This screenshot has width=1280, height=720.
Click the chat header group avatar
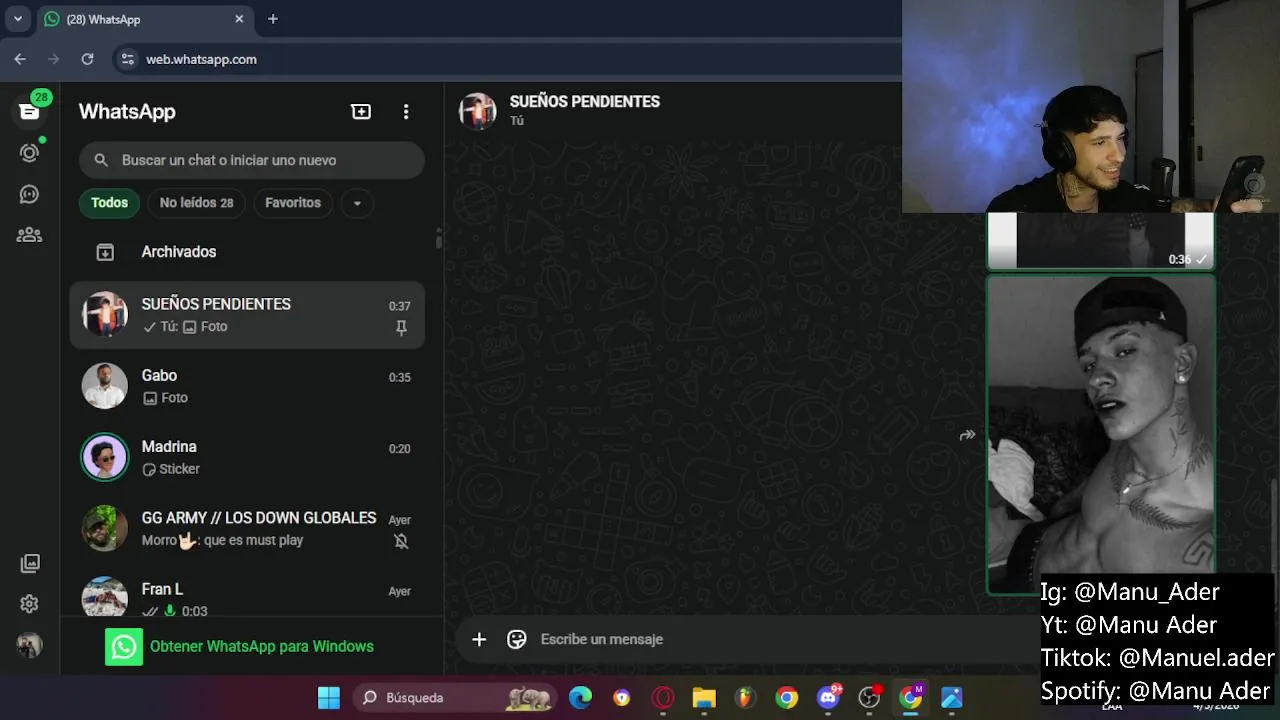coord(478,111)
